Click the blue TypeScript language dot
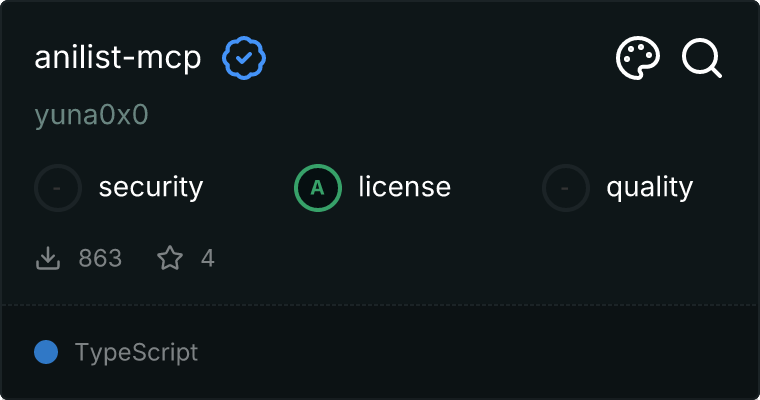The image size is (760, 400). [45, 352]
